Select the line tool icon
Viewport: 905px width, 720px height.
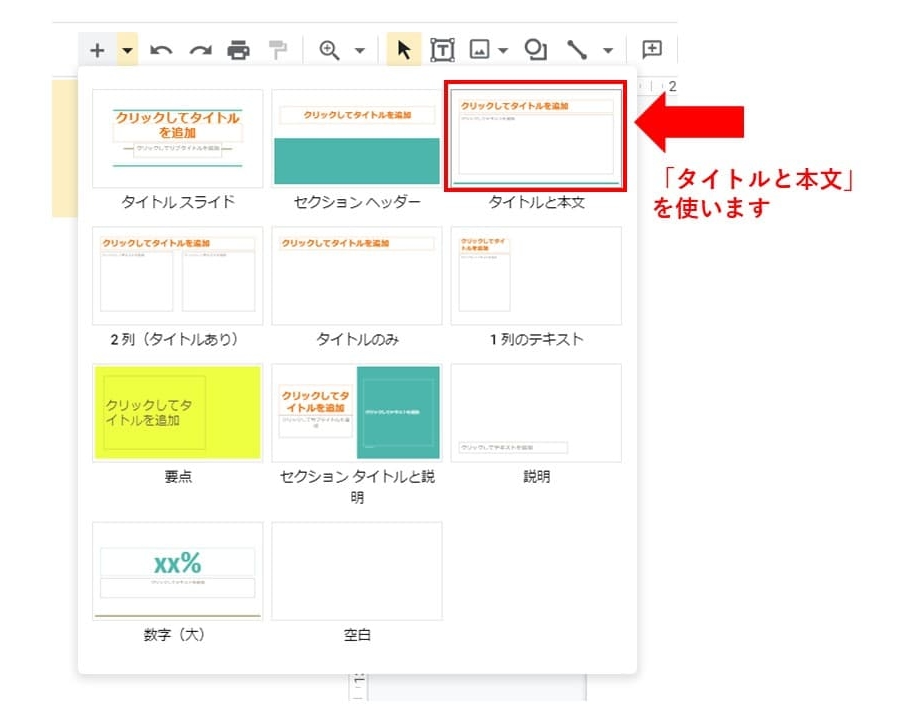pyautogui.click(x=577, y=50)
